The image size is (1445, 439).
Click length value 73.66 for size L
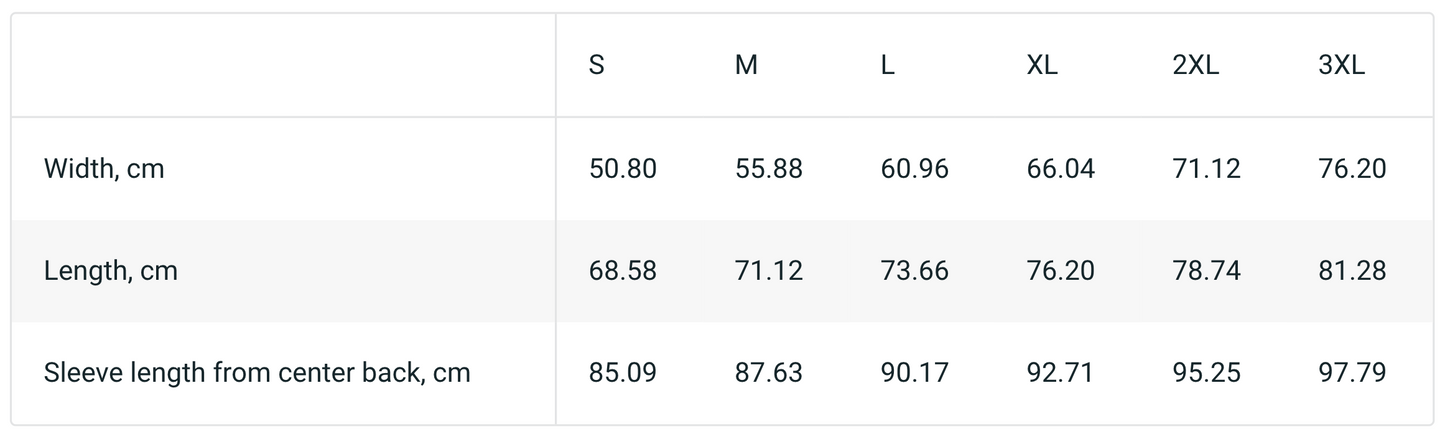pos(915,271)
